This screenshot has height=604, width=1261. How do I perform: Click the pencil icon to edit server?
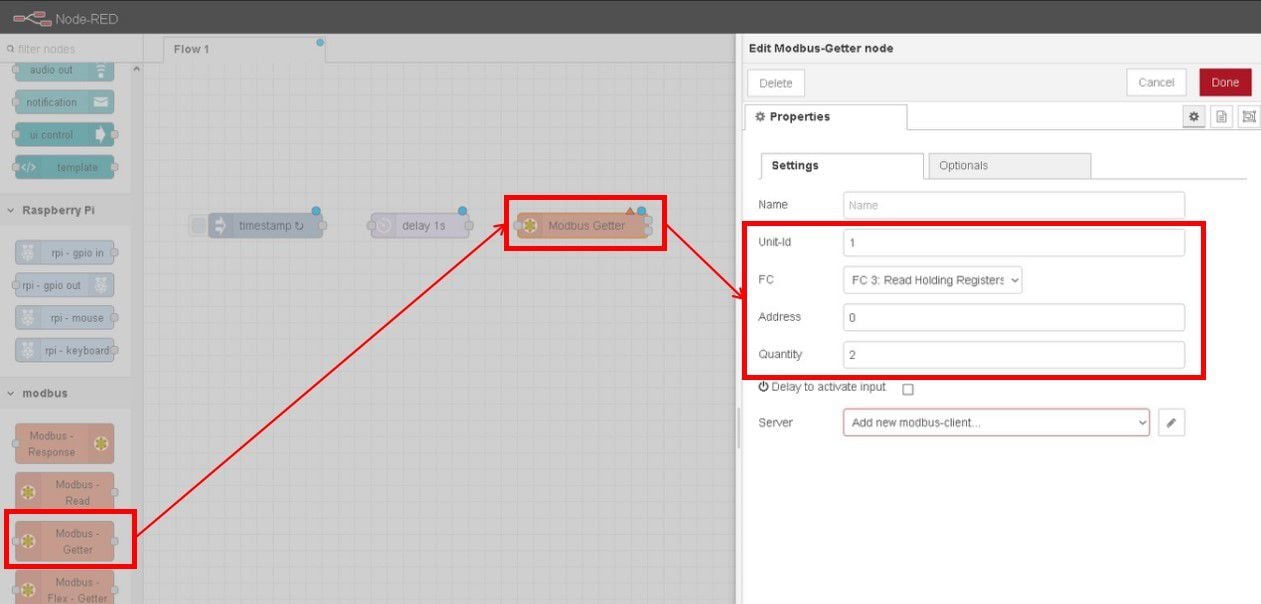pos(1171,423)
